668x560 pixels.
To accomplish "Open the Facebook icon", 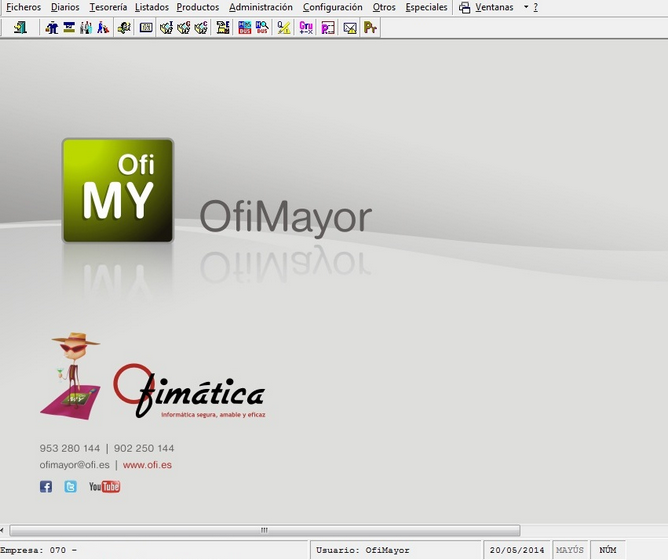I will 46,487.
